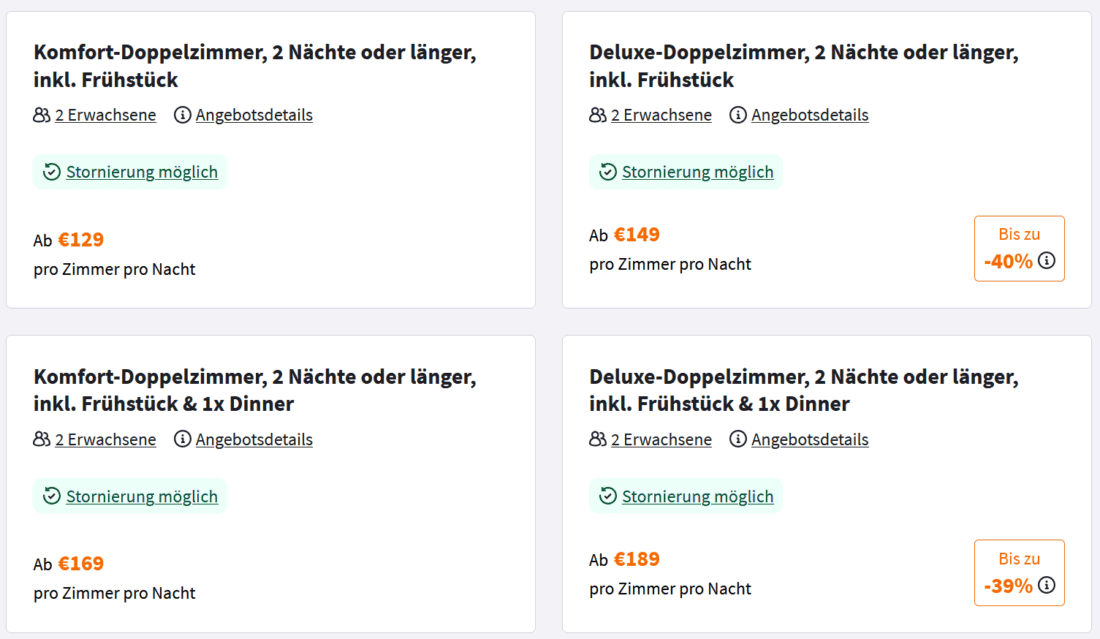Select Komfort-Doppelzimmer breakfast-only offer title
Image resolution: width=1100 pixels, height=639 pixels.
pos(255,66)
